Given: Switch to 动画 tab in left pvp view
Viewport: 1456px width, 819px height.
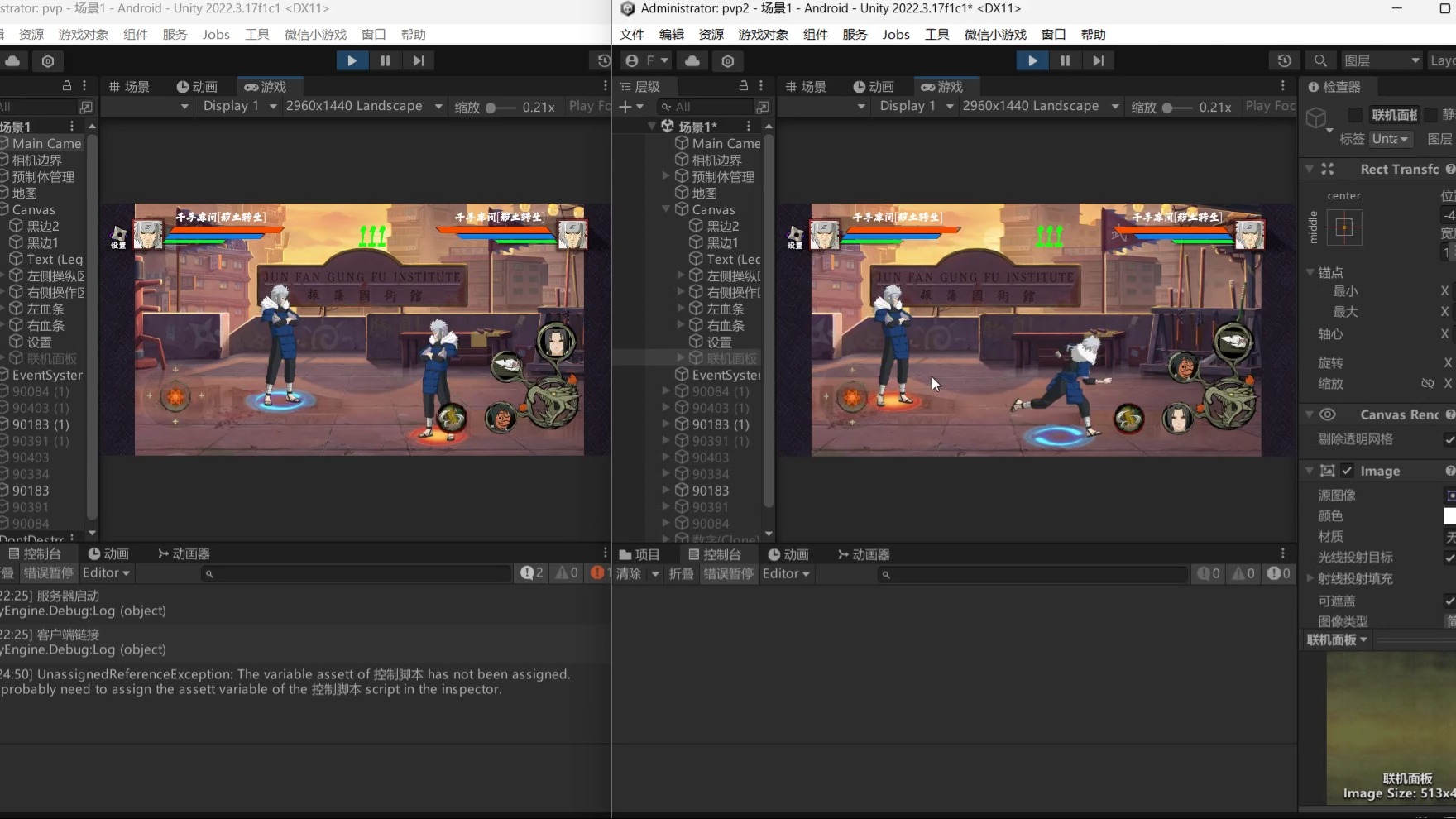Looking at the screenshot, I should click(197, 87).
